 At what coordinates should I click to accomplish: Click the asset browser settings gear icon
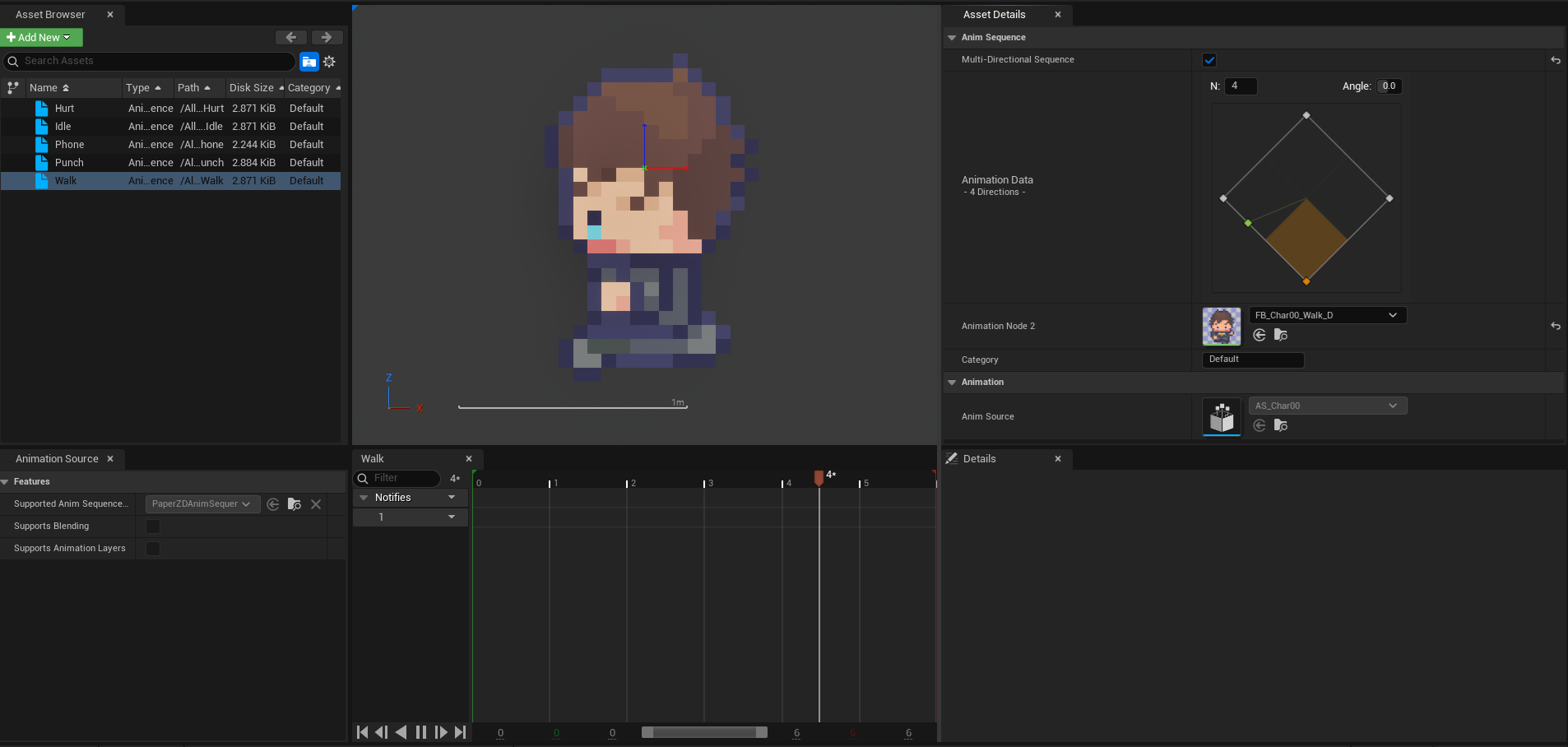click(329, 62)
